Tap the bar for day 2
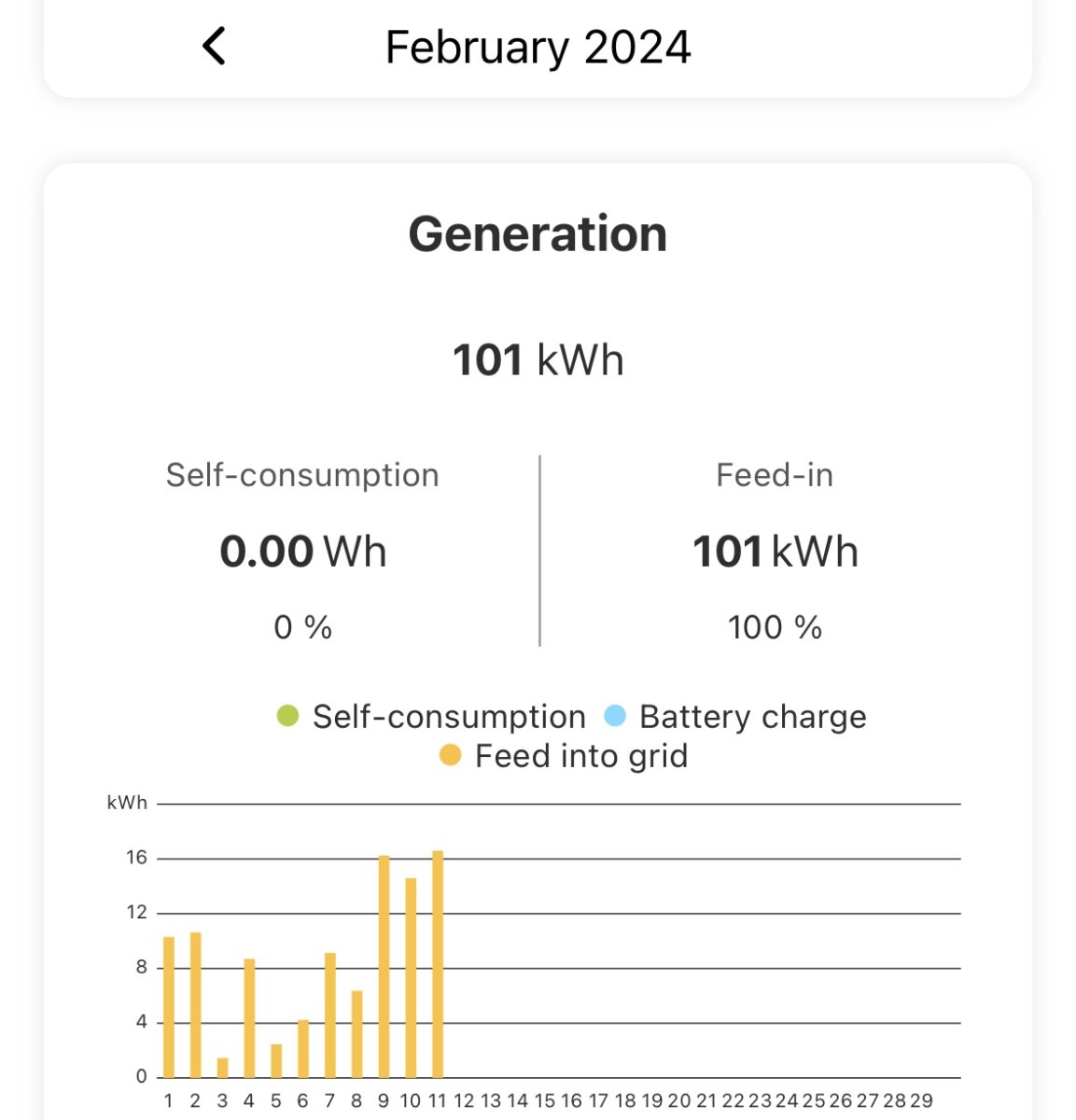Viewport: 1076px width, 1120px height. (x=195, y=1006)
